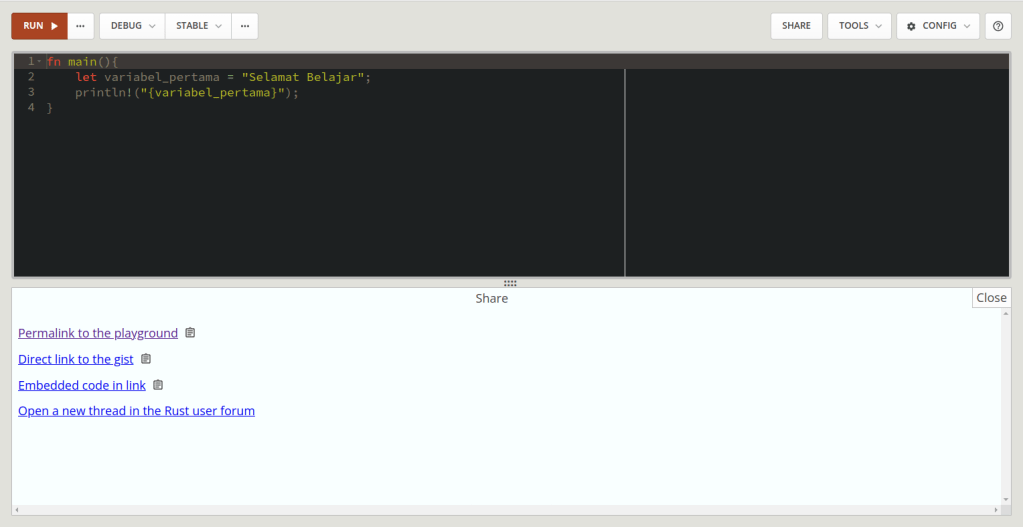Follow the Embedded code in link
The image size is (1023, 527).
click(x=82, y=385)
